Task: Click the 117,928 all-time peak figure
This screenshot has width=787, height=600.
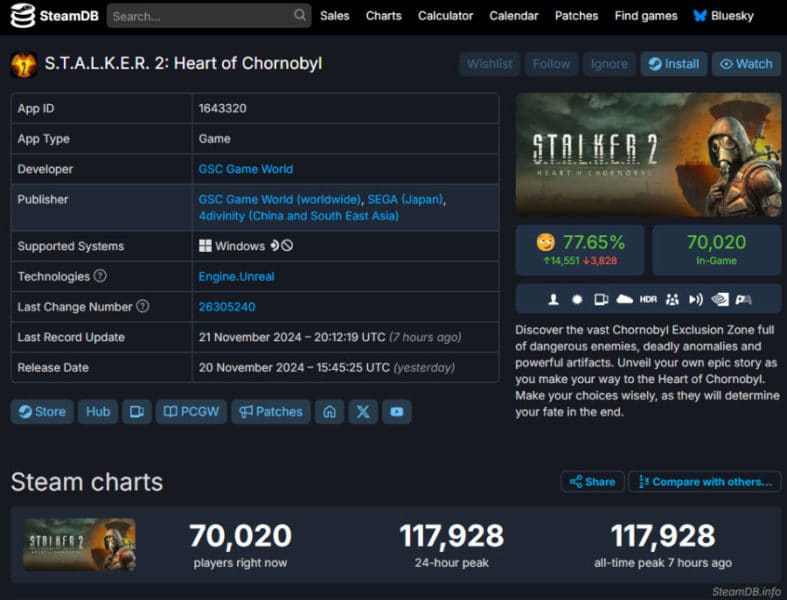Action: [663, 535]
